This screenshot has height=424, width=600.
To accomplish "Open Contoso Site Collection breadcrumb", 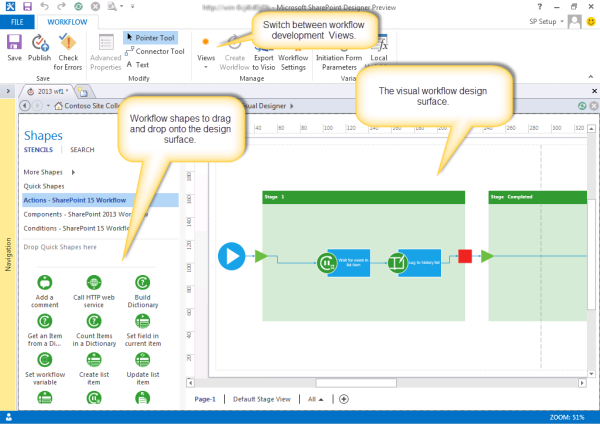I will point(88,106).
